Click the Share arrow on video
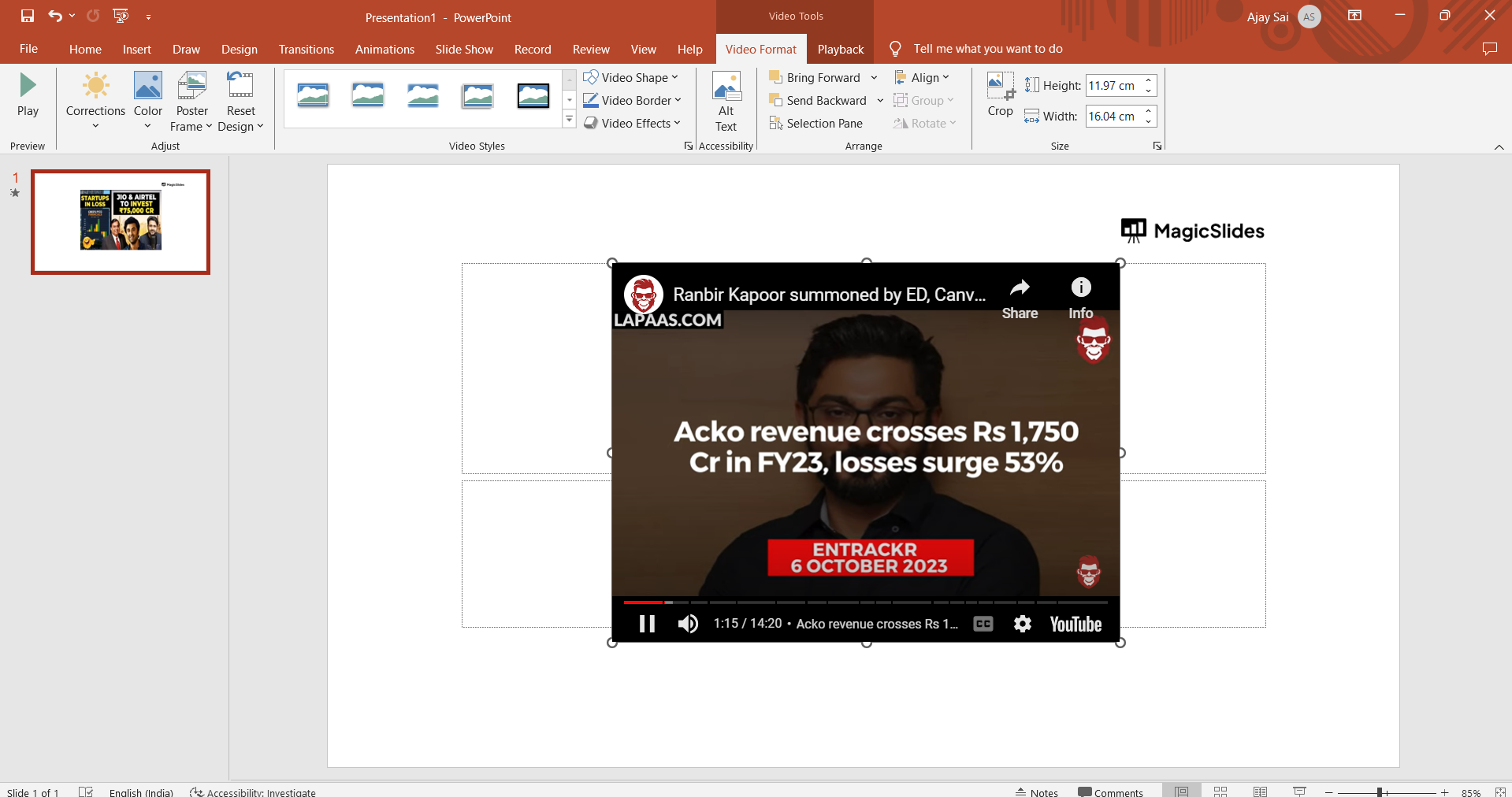The height and width of the screenshot is (797, 1512). click(x=1020, y=288)
